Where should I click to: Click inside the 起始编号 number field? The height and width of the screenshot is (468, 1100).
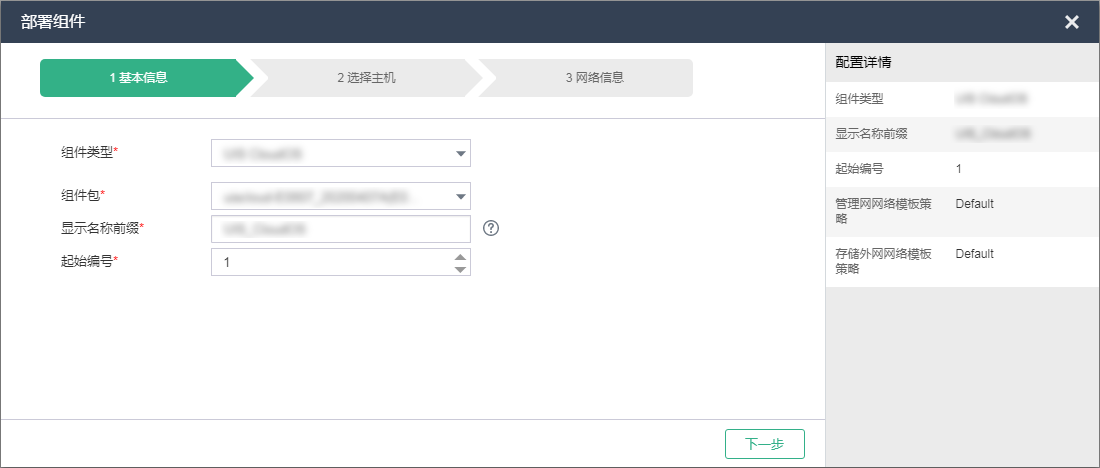330,262
